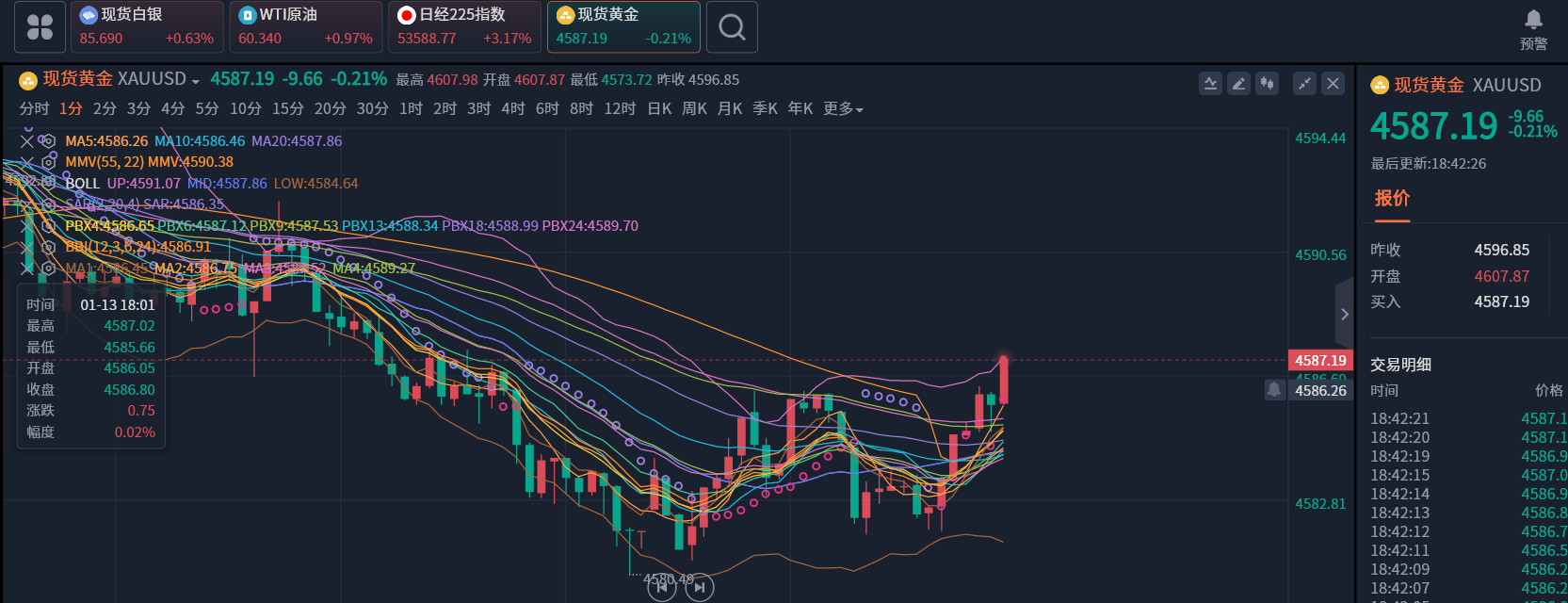Select the 日K timeframe tab
1568x603 pixels.
coord(659,109)
